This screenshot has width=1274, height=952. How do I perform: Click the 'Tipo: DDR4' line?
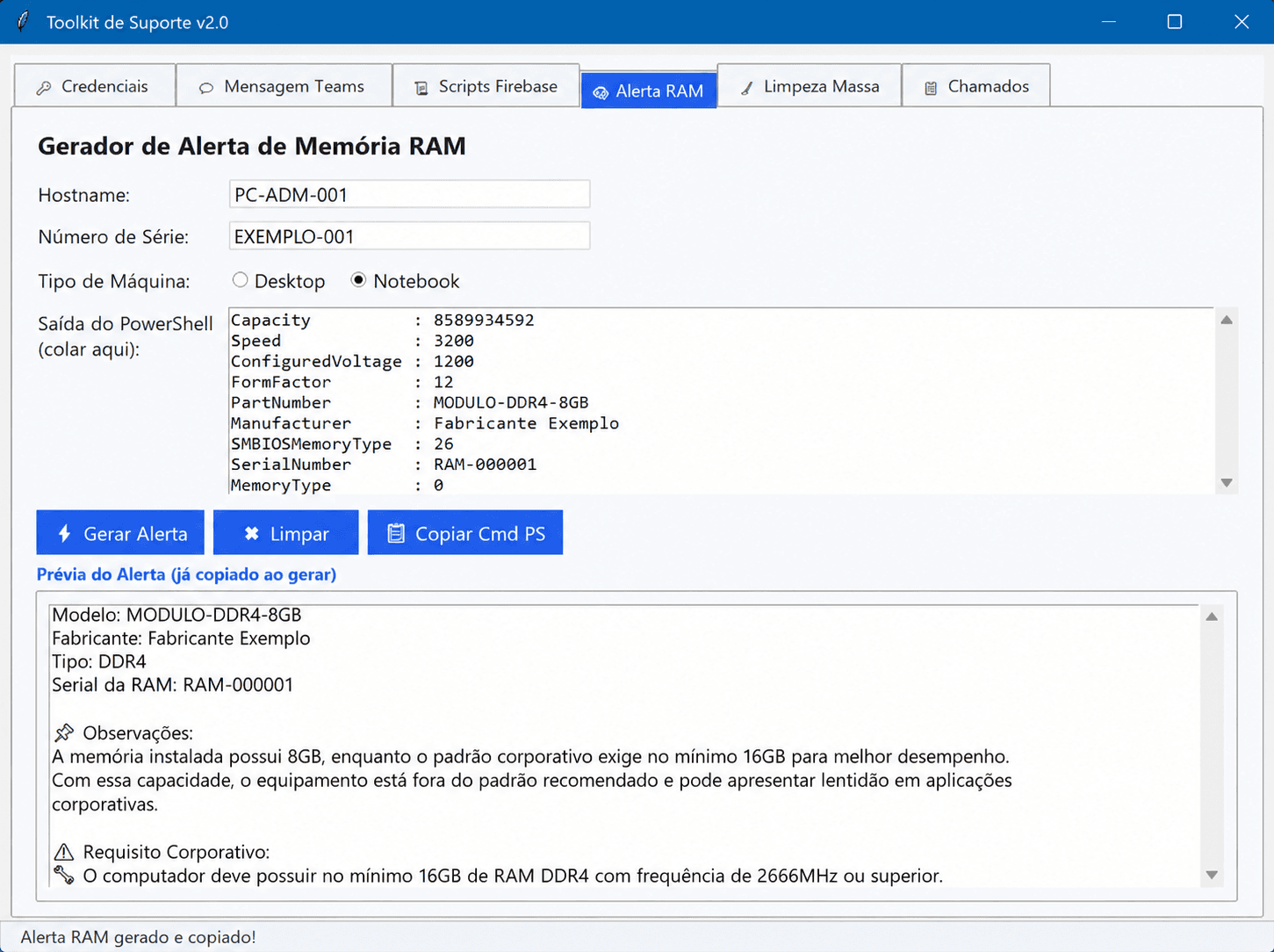point(99,661)
